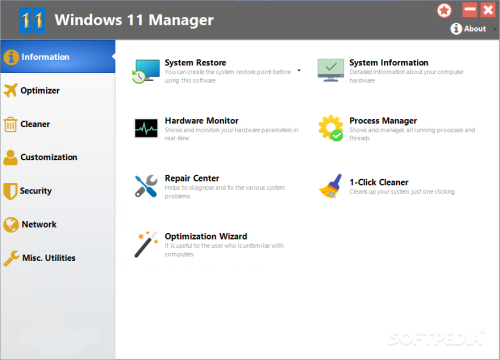Expand the System Restore dropdown arrow
The image size is (500, 360).
[x=299, y=70]
